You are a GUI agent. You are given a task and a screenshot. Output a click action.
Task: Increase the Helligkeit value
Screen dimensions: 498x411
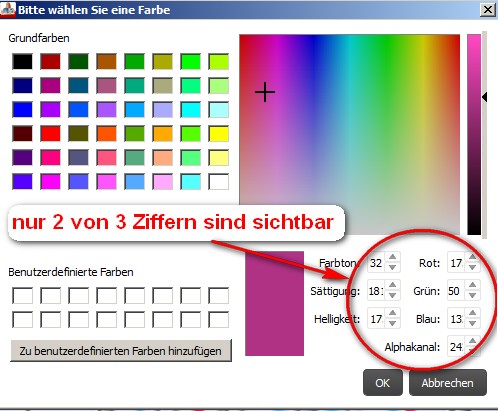pos(393,313)
